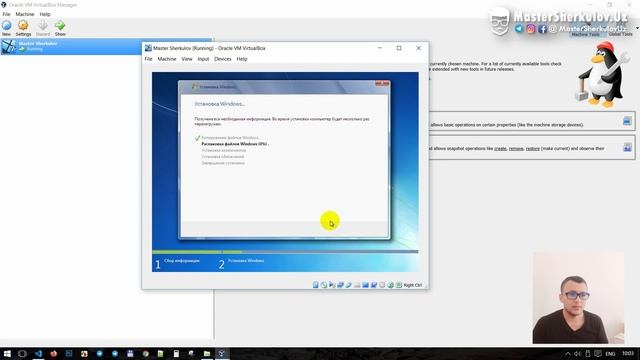This screenshot has width=640, height=360.
Task: Click the network adapter status bar icon
Action: [x=340, y=285]
